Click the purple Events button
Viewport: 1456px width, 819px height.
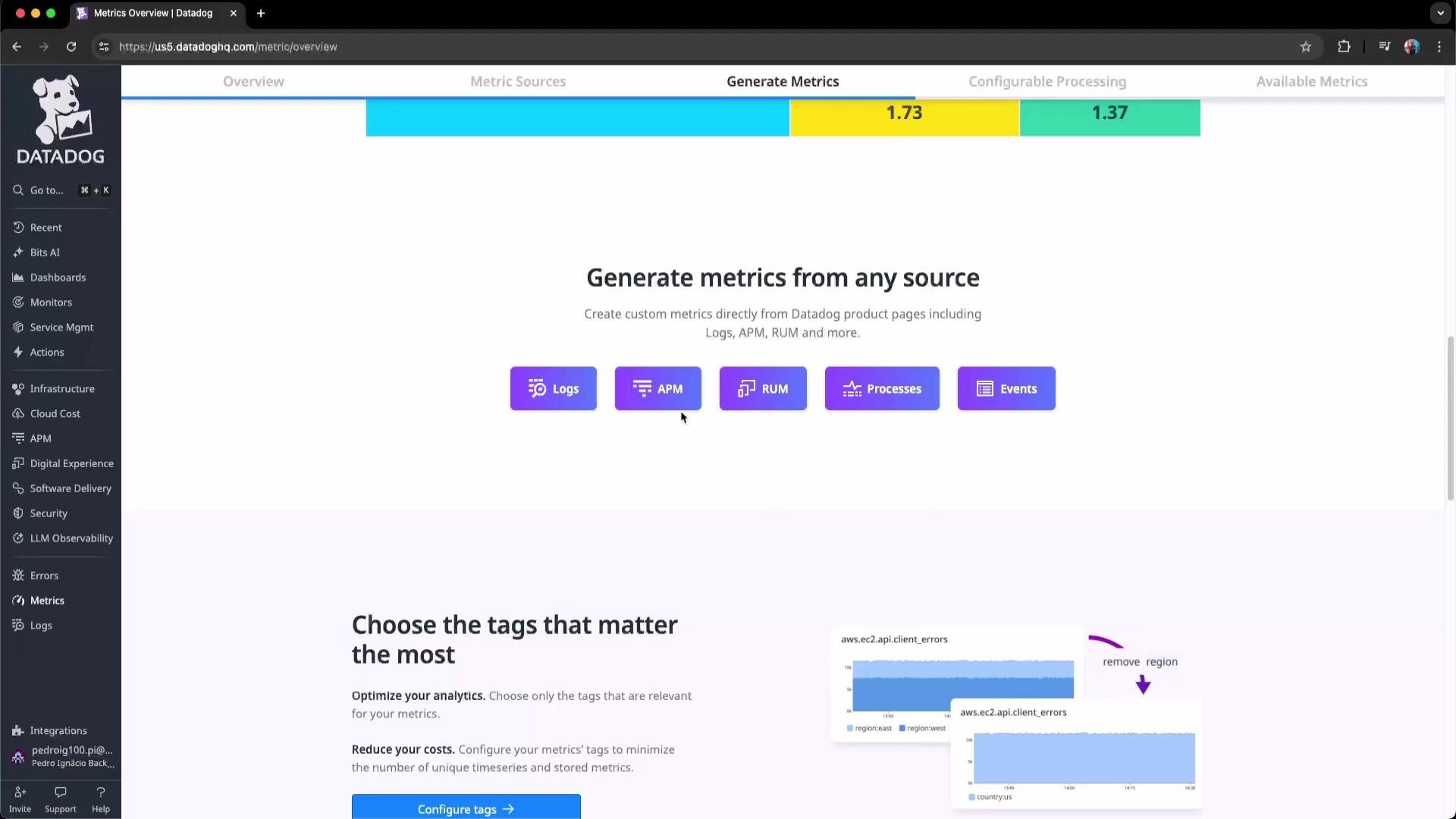pos(1006,389)
